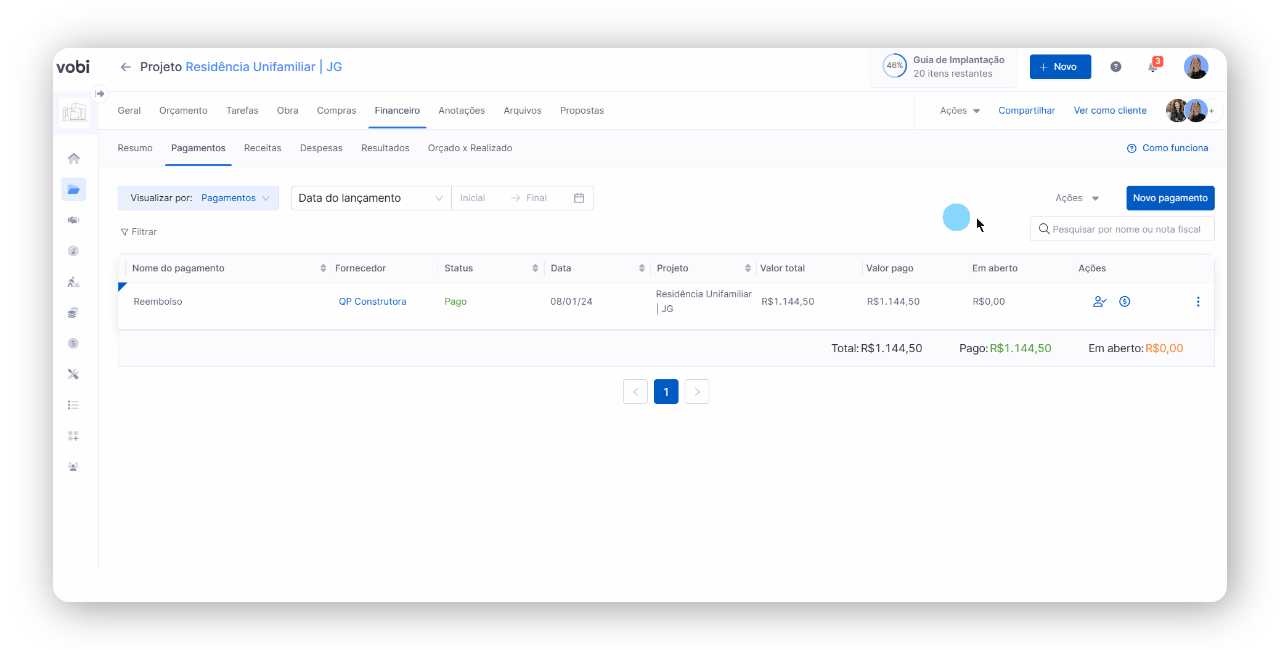Viewport: 1280px width, 650px height.
Task: Open the team people icon in sidebar
Action: [x=73, y=467]
